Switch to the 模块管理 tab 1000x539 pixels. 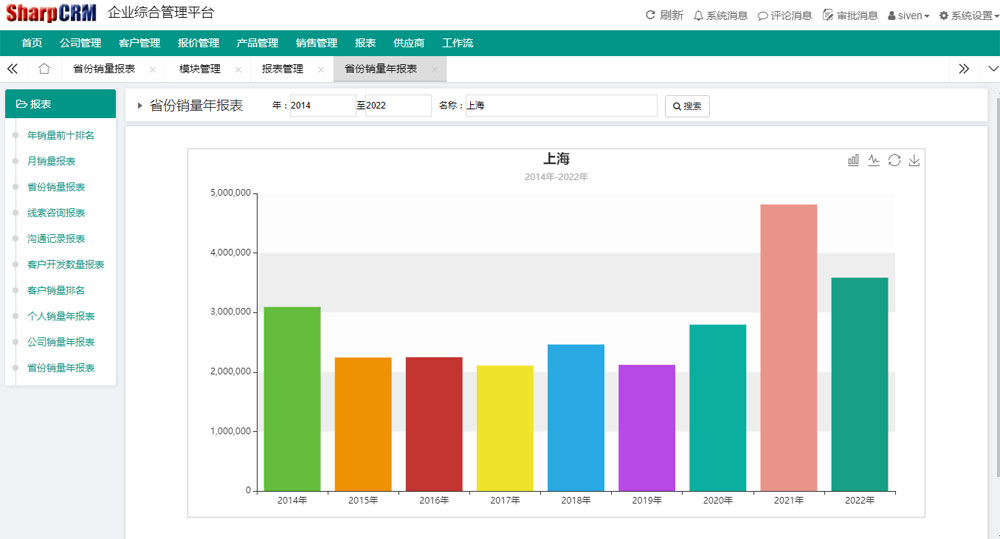pyautogui.click(x=200, y=69)
